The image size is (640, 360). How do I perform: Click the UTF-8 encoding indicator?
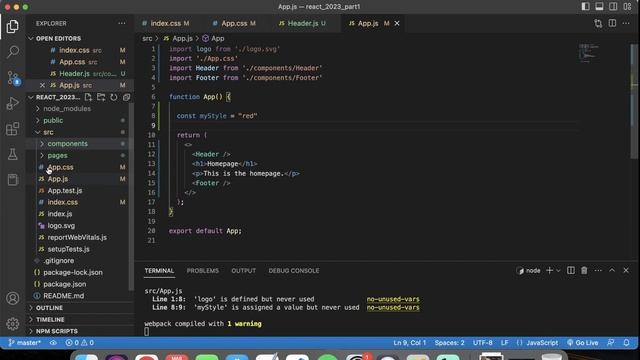click(482, 343)
